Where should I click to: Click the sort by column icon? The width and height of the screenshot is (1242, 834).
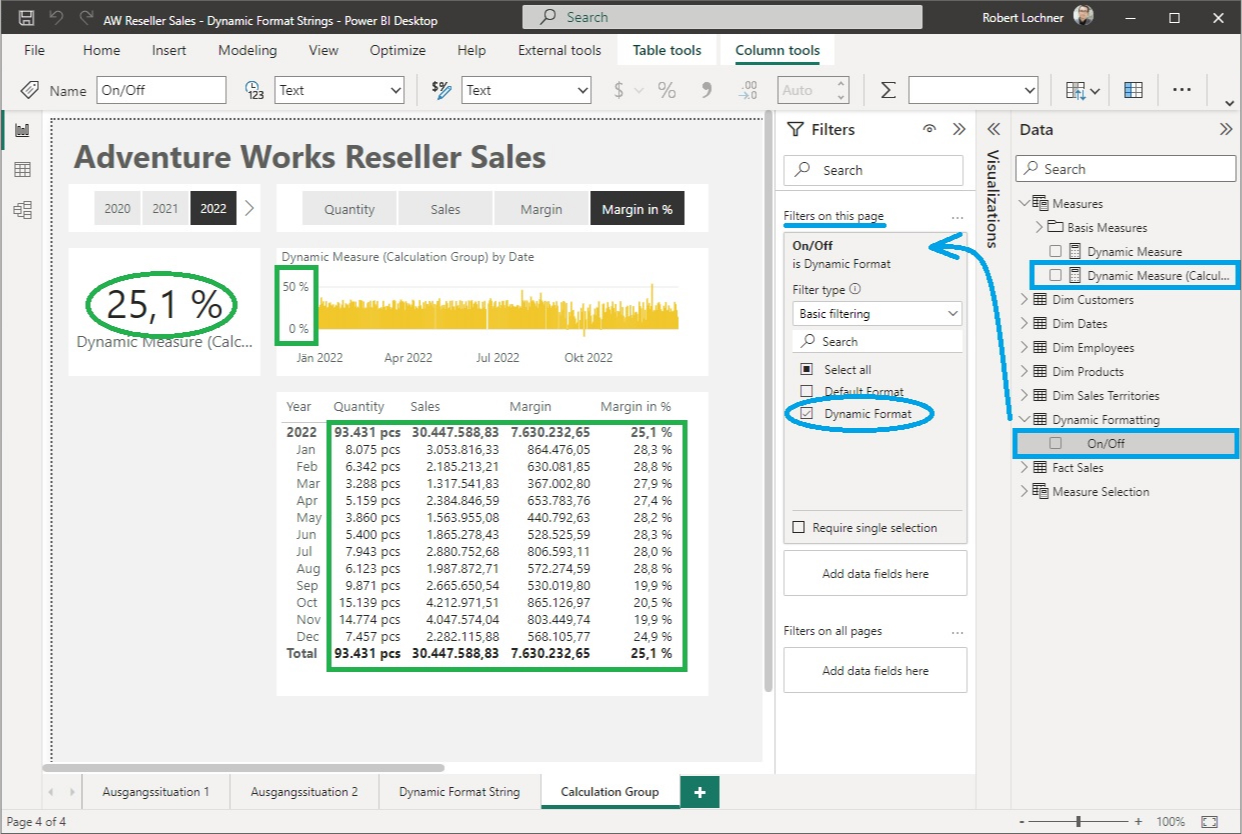pyautogui.click(x=1082, y=90)
